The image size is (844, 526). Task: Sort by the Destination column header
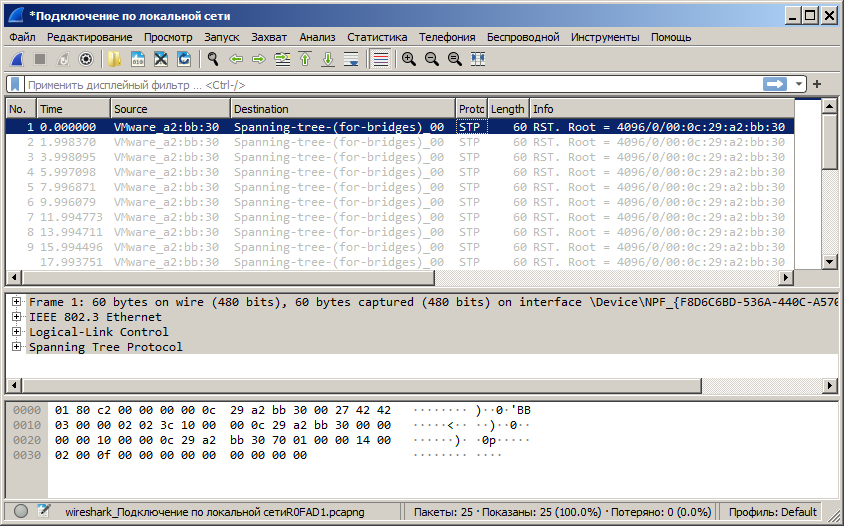pos(342,109)
